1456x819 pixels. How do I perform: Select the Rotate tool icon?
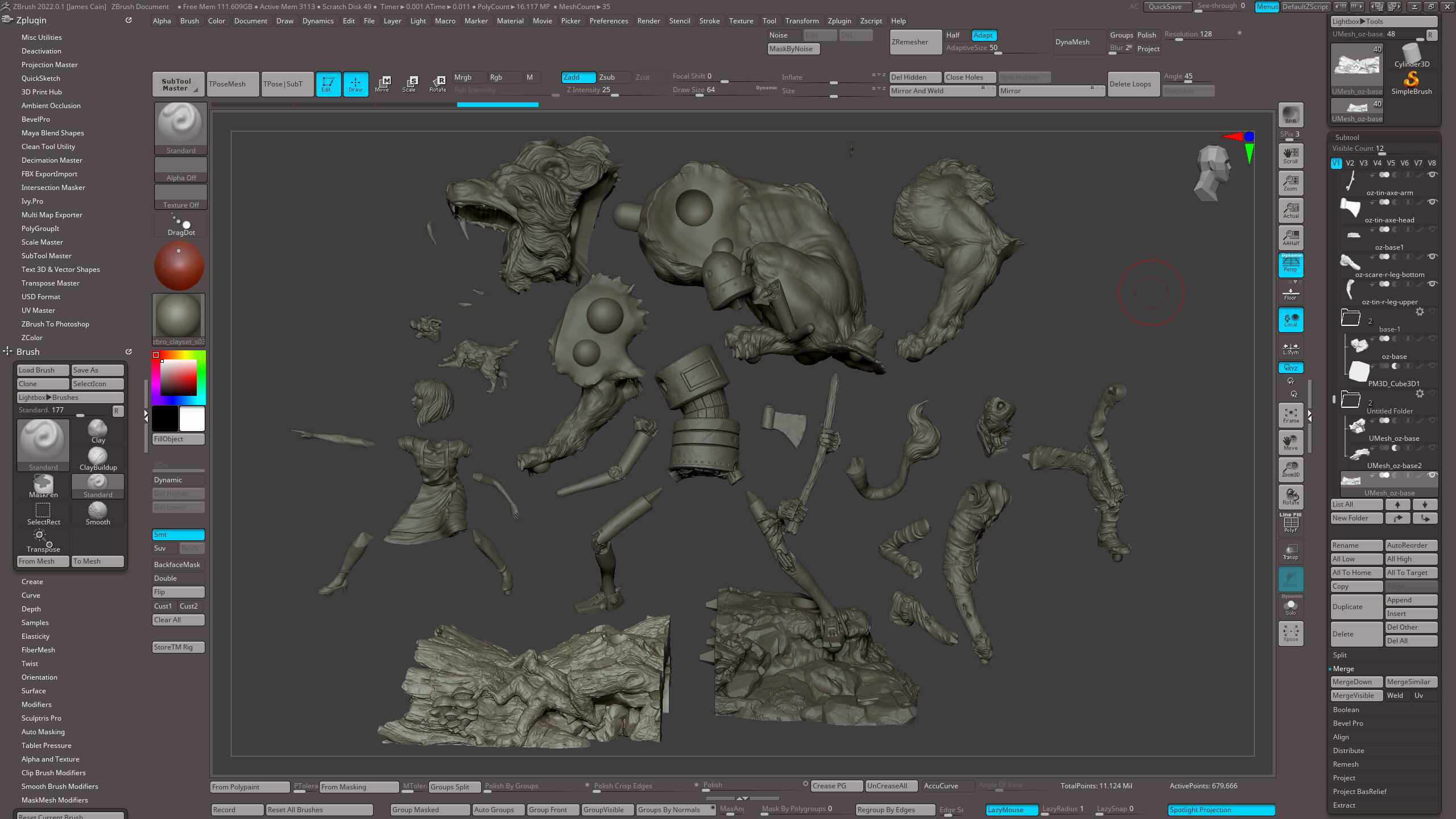(x=438, y=84)
